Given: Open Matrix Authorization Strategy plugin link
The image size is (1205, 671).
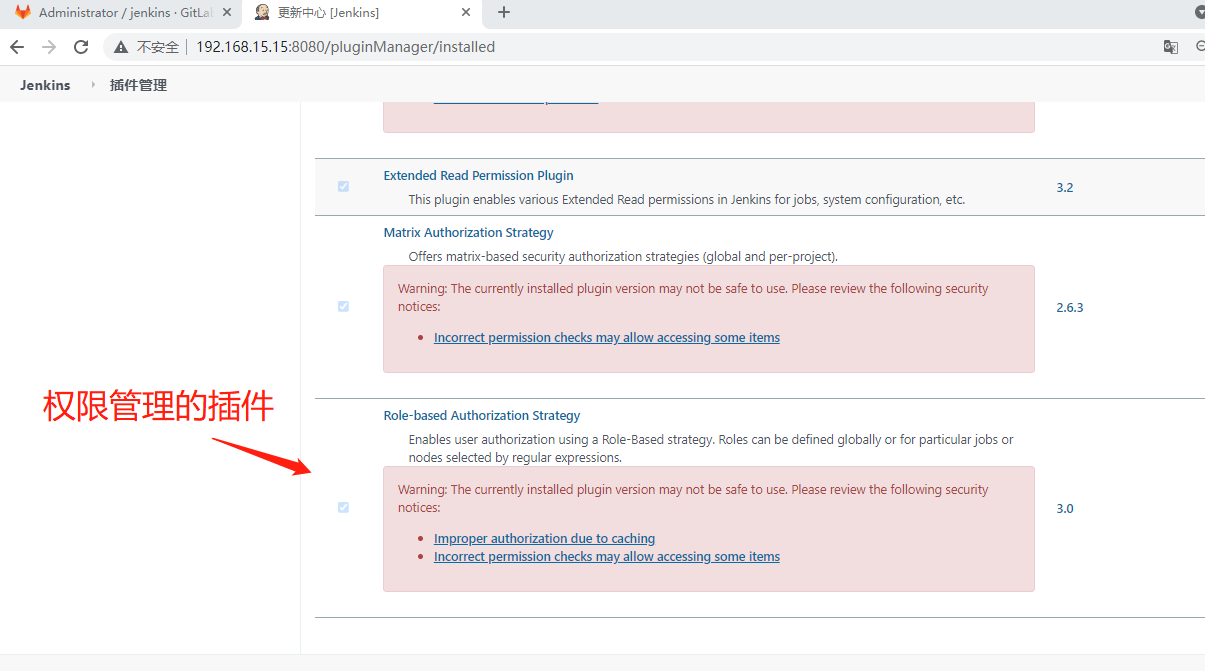Looking at the screenshot, I should [468, 233].
